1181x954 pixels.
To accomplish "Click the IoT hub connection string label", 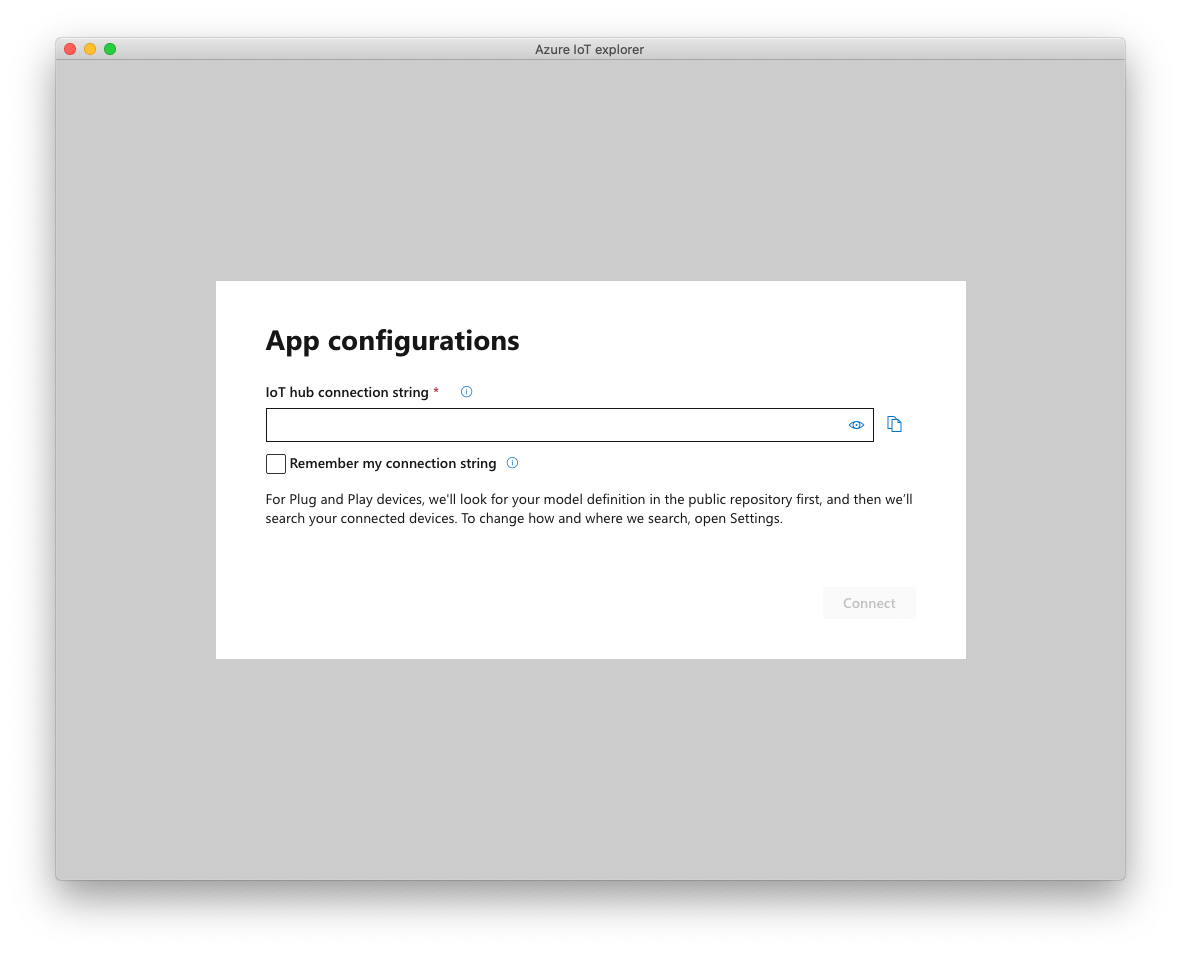I will [x=347, y=392].
